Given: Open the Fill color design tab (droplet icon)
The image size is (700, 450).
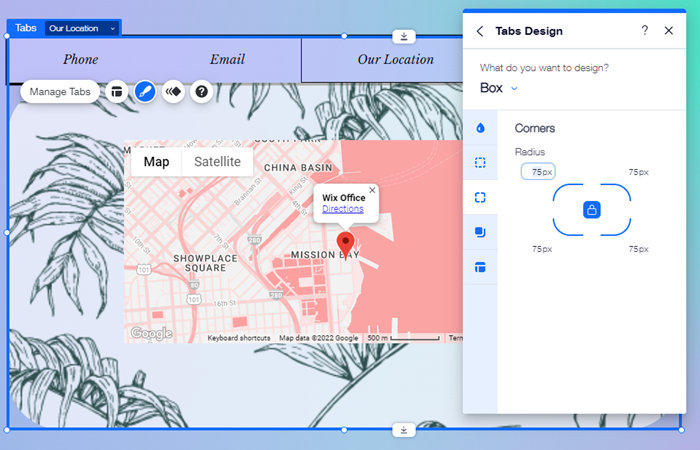Looking at the screenshot, I should click(480, 128).
